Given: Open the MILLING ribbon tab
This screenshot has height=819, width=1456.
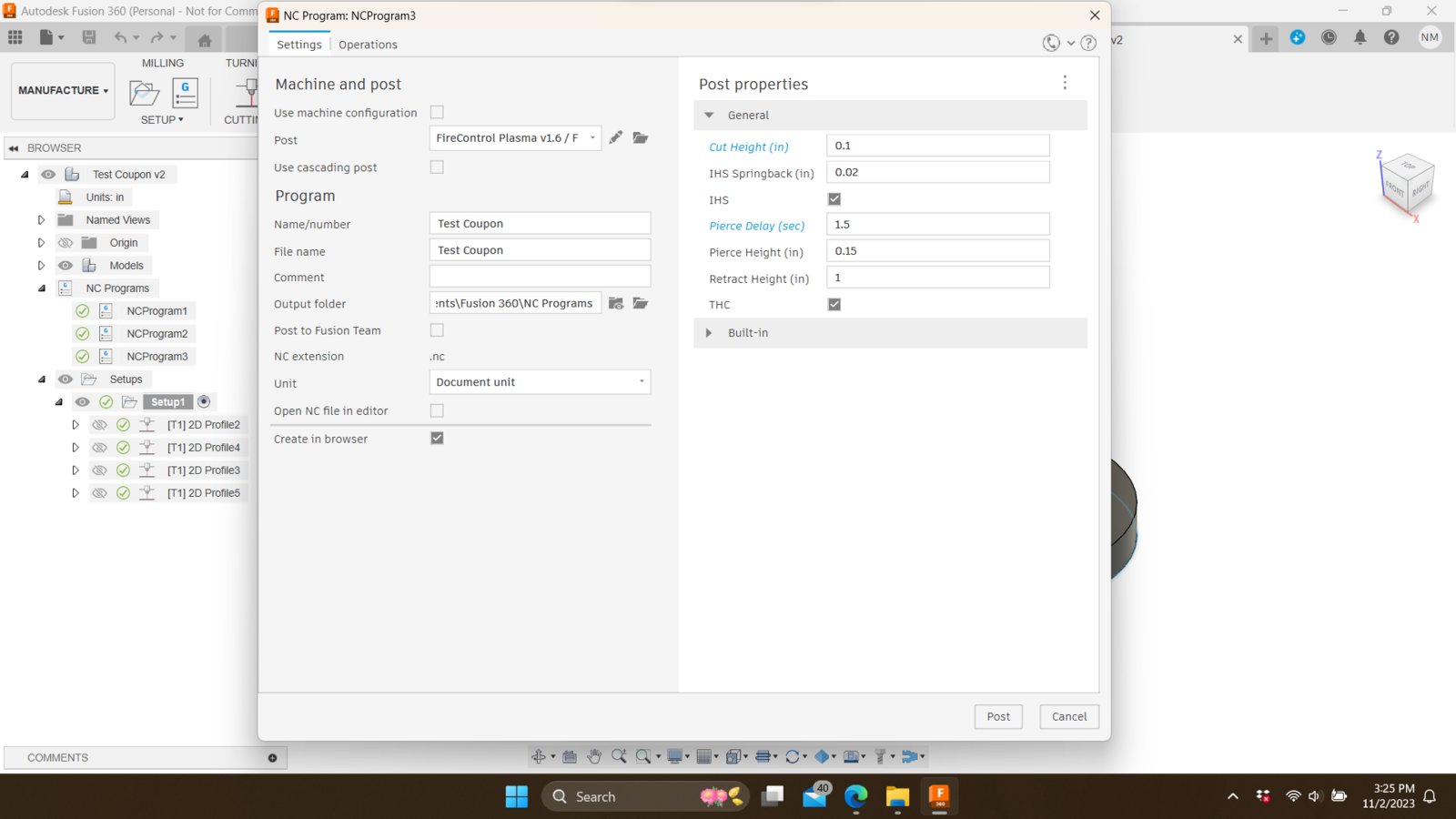Looking at the screenshot, I should (163, 63).
